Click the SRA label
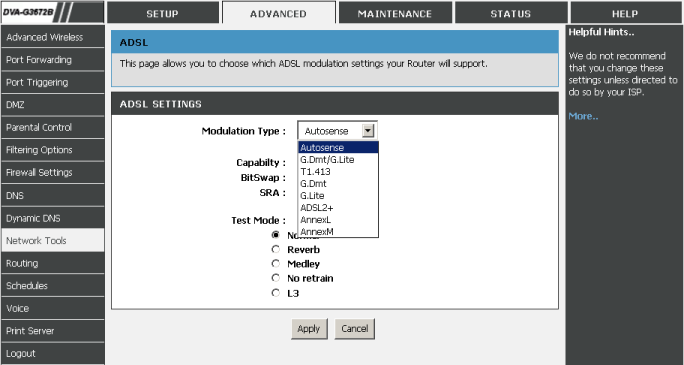This screenshot has width=684, height=365. tap(273, 192)
